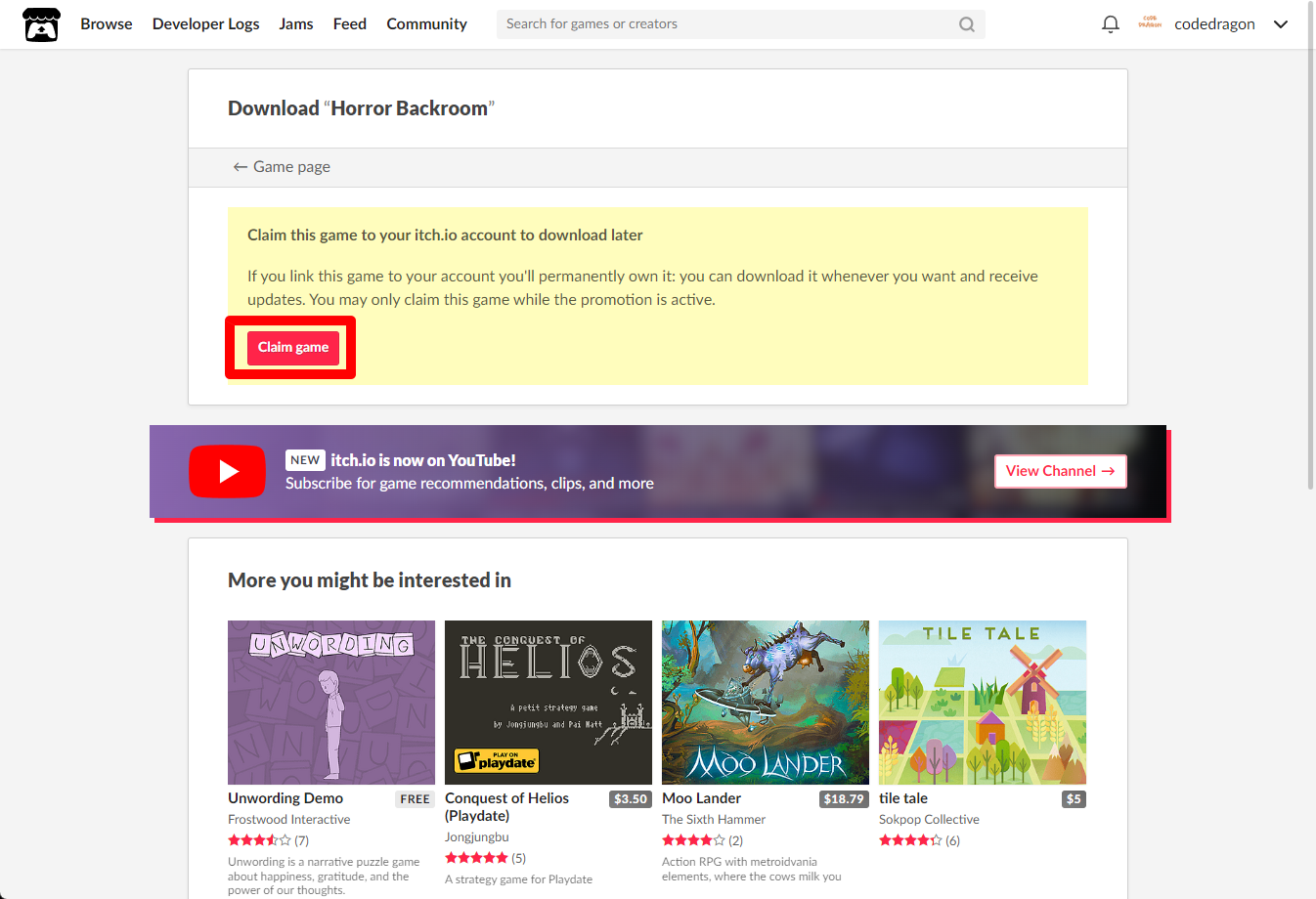This screenshot has width=1316, height=899.
Task: Click the $5 price tag
Action: (1074, 799)
